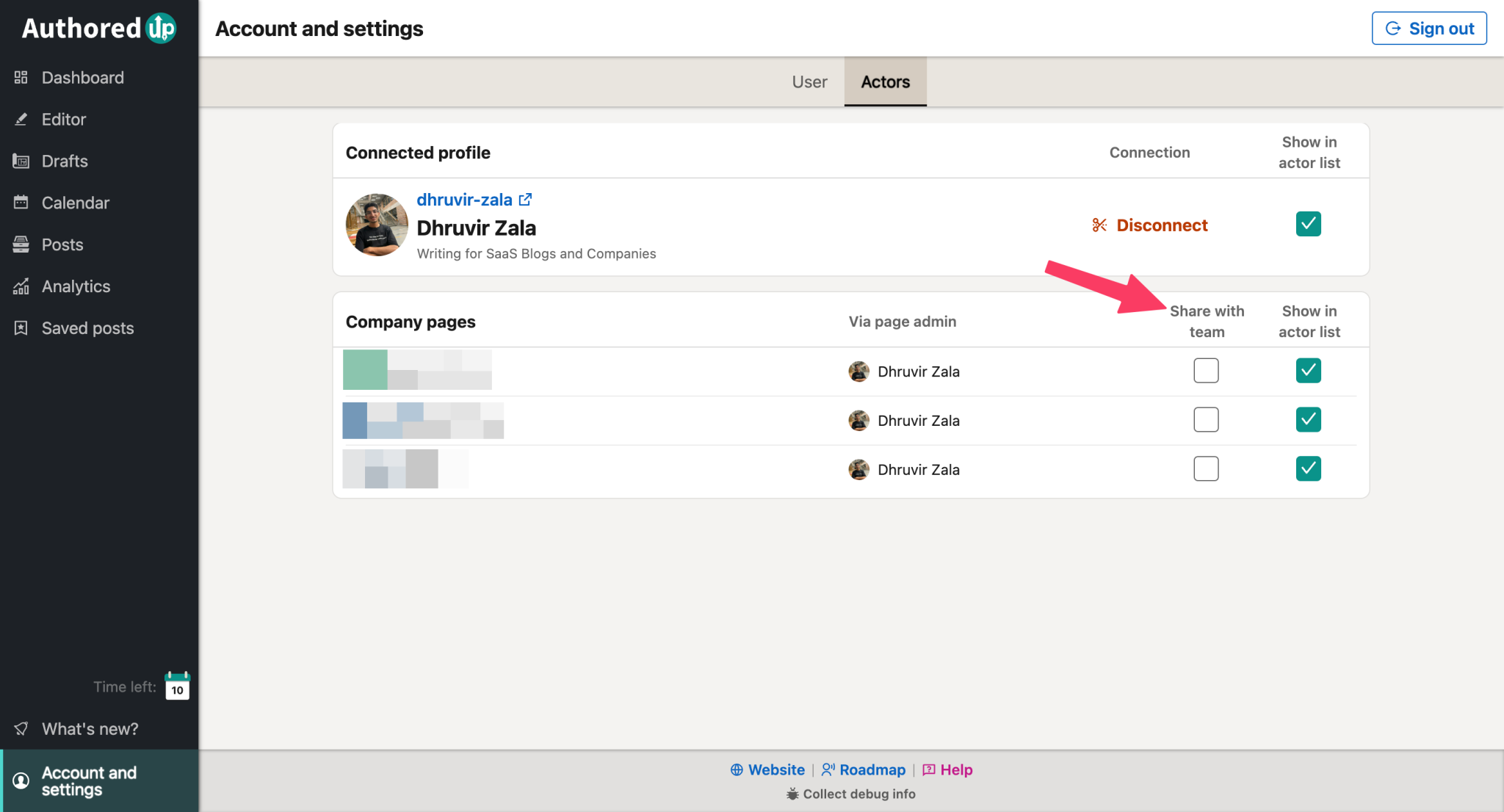The height and width of the screenshot is (812, 1504).
Task: Click Collect debug info at the bottom
Action: [x=850, y=794]
